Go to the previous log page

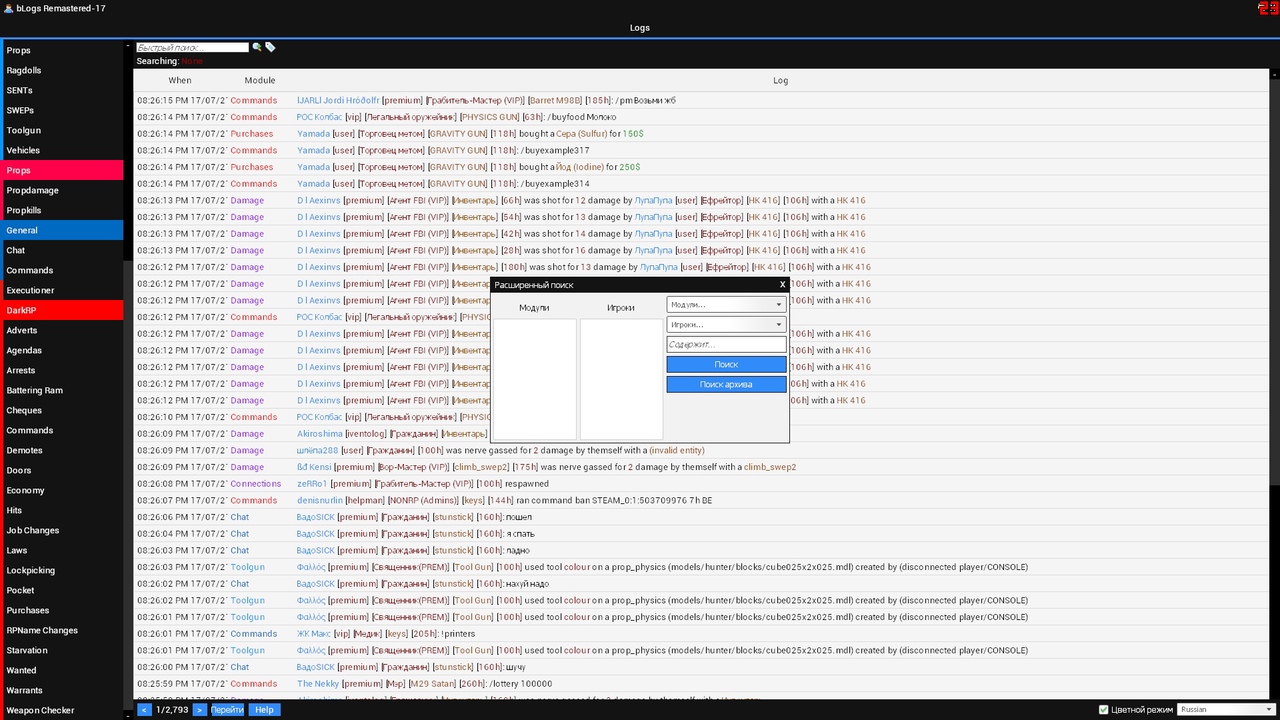[x=144, y=710]
